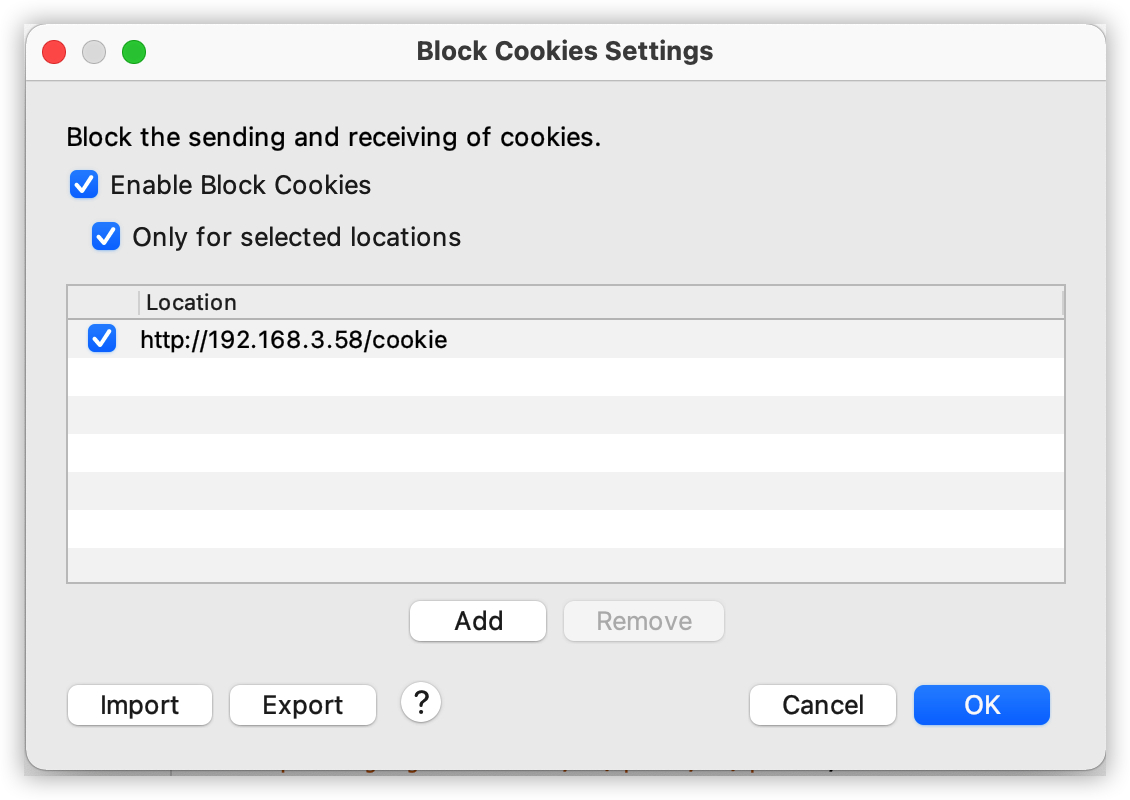Click the green zoom window button
Viewport: 1130px width, 800px height.
pos(134,52)
